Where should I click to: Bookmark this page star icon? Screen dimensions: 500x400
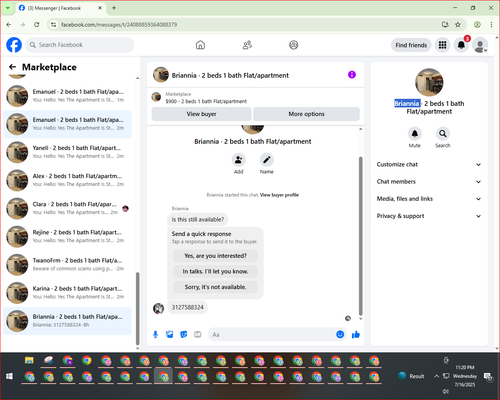(458, 24)
